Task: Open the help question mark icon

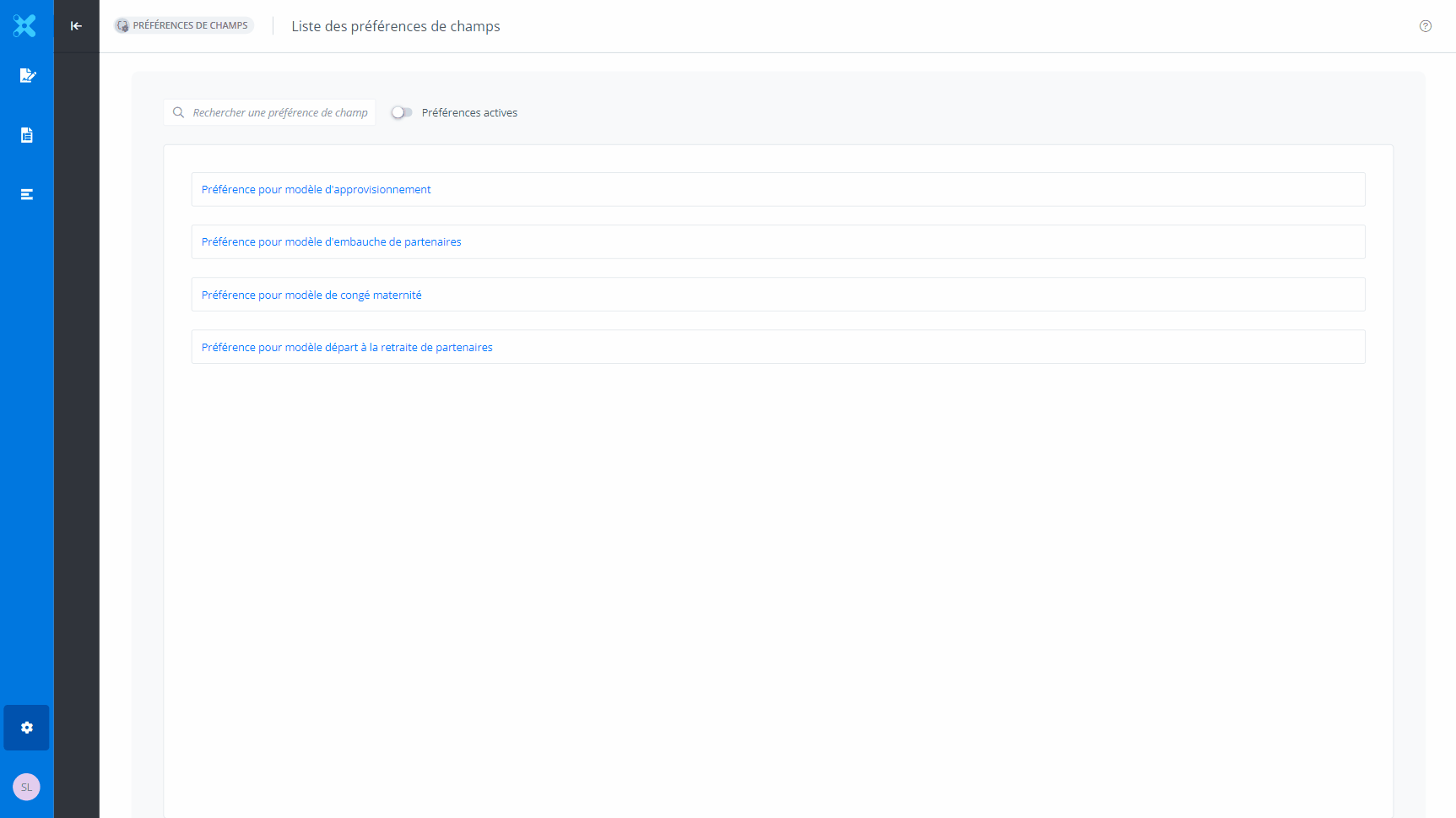Action: coord(1426,26)
